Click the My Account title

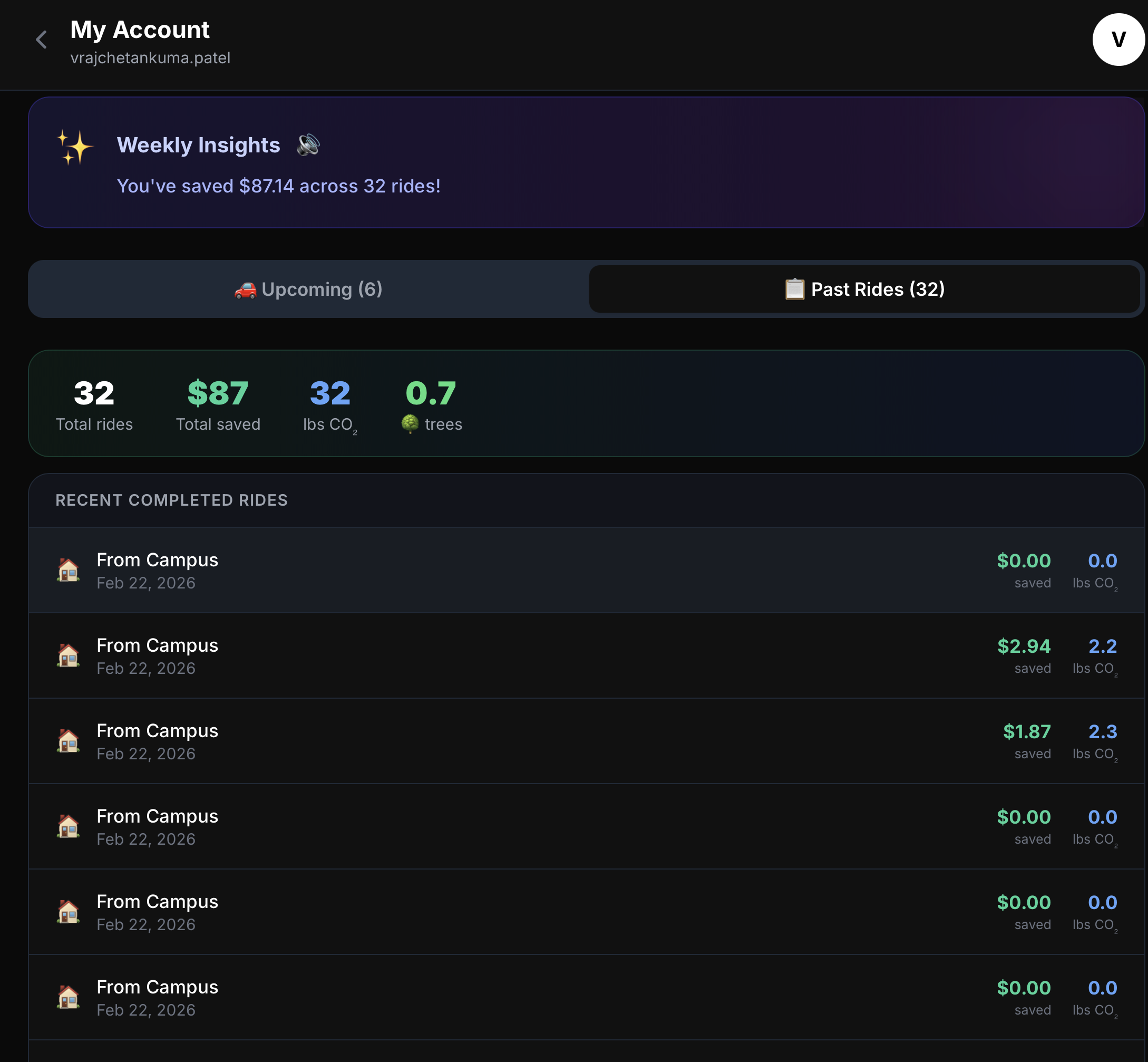[x=140, y=30]
